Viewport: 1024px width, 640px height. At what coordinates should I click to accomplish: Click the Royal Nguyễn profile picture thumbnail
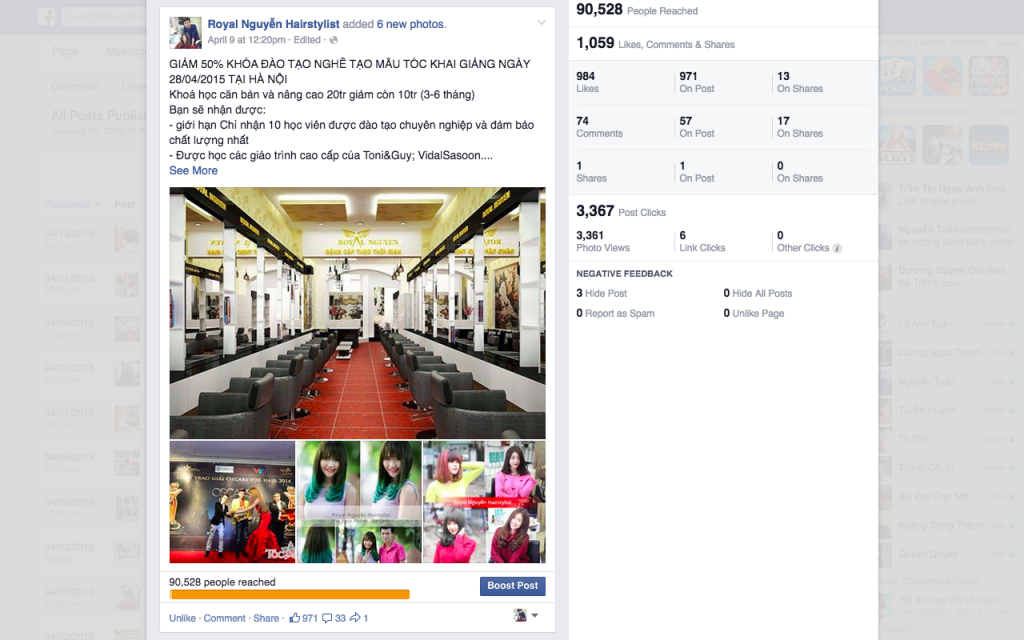pos(185,33)
